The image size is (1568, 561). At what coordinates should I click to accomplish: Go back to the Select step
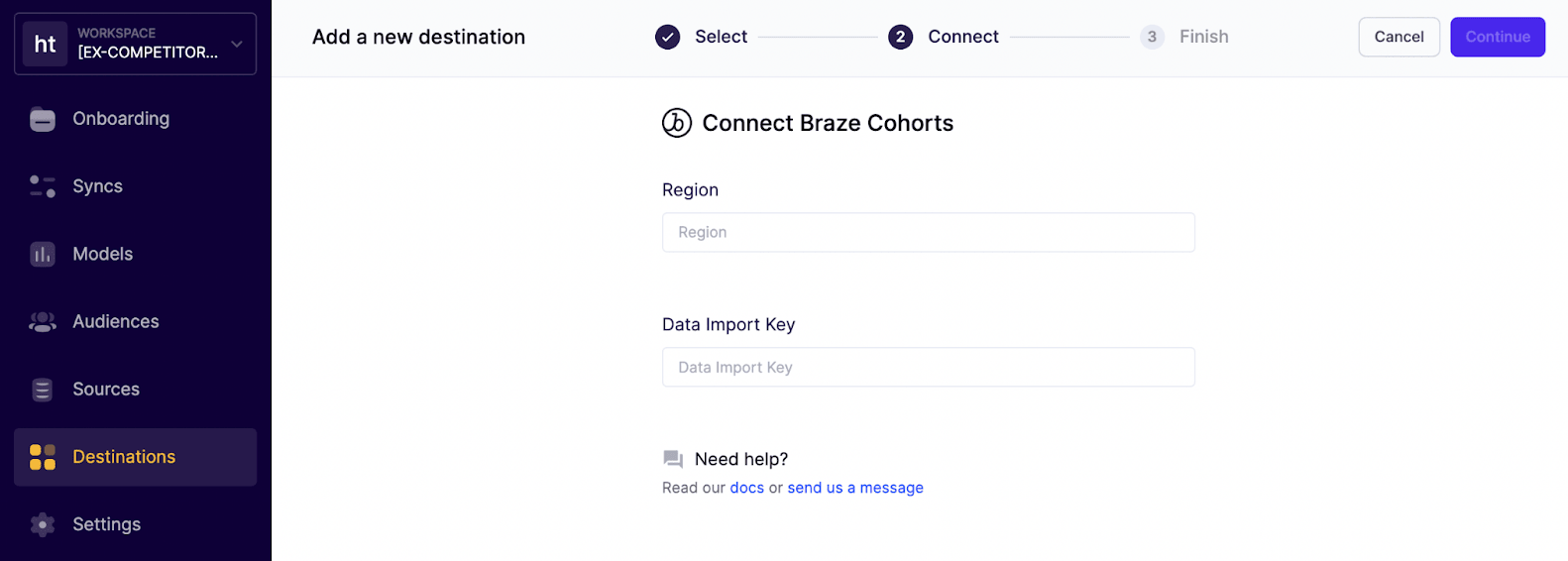(x=668, y=37)
